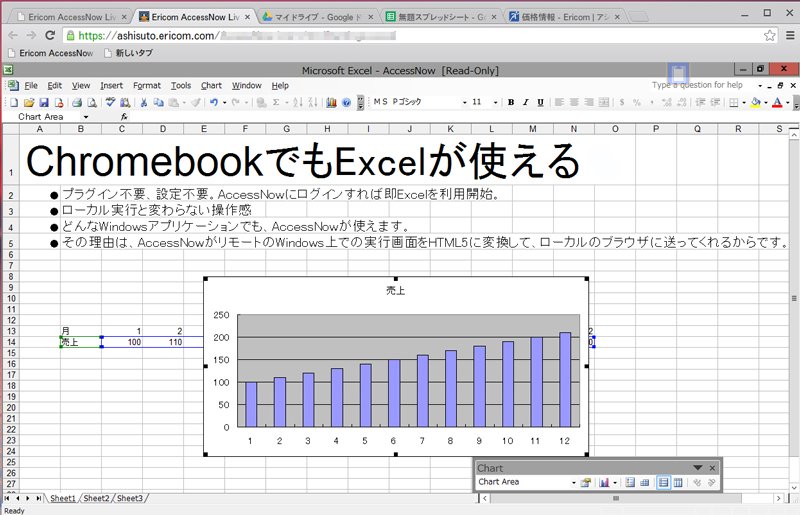
Task: Click the Fill Color paint bucket swatch
Action: 756,103
